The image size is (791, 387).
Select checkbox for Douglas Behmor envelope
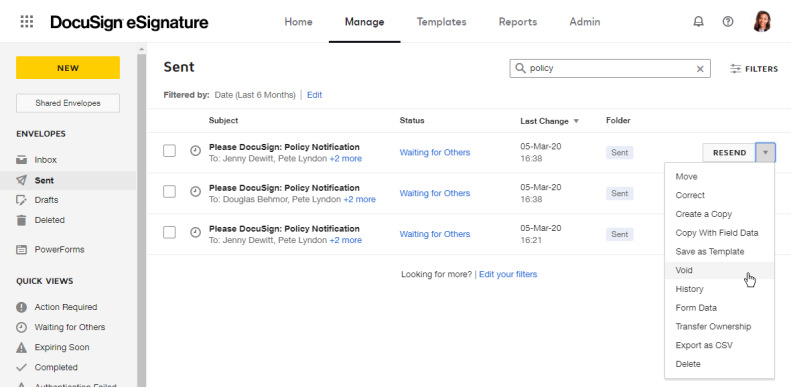tap(170, 191)
